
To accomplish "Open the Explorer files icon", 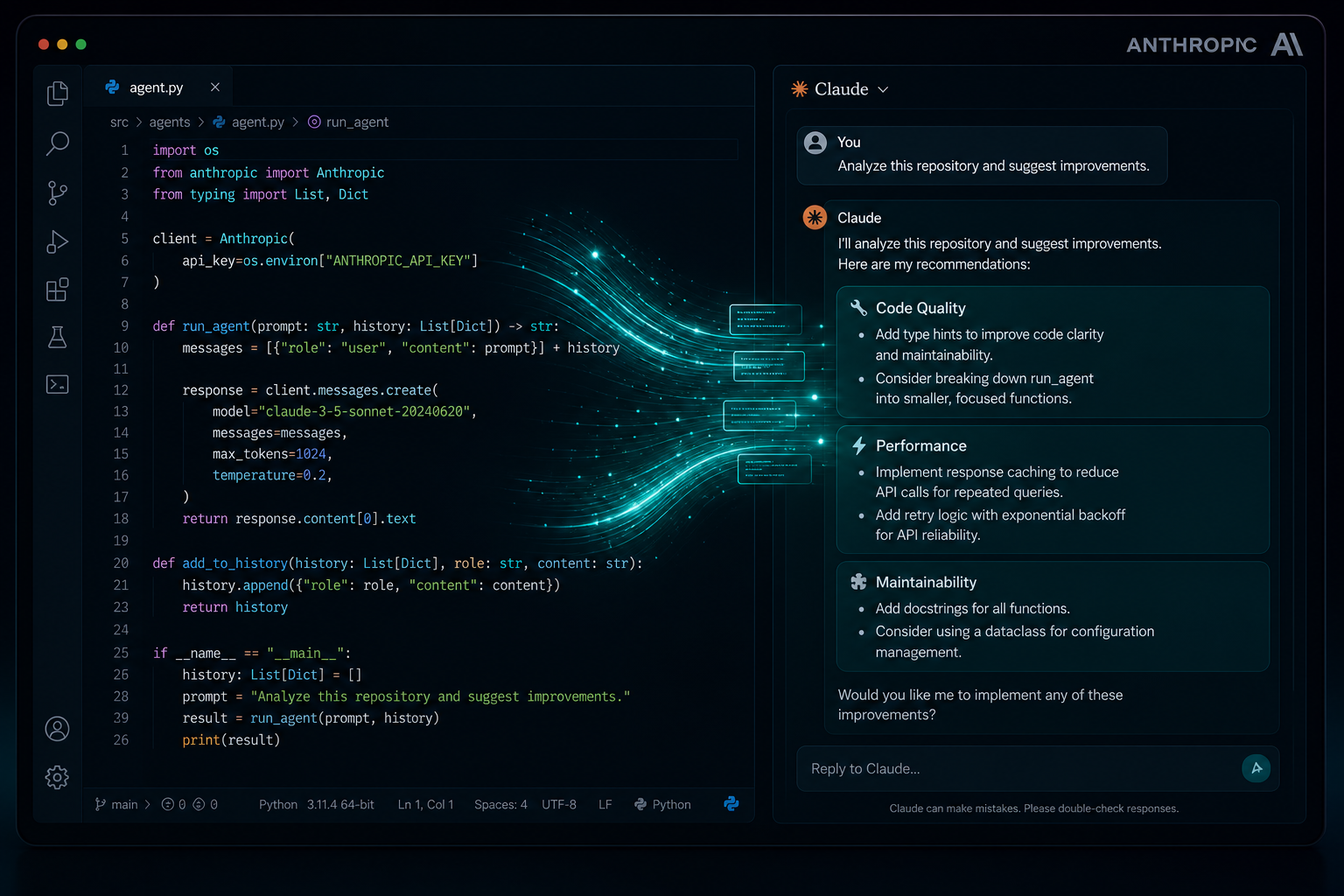I will [57, 93].
